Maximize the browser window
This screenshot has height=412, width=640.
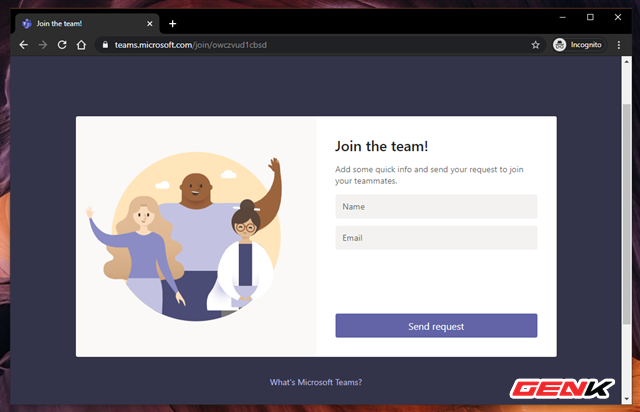point(590,17)
